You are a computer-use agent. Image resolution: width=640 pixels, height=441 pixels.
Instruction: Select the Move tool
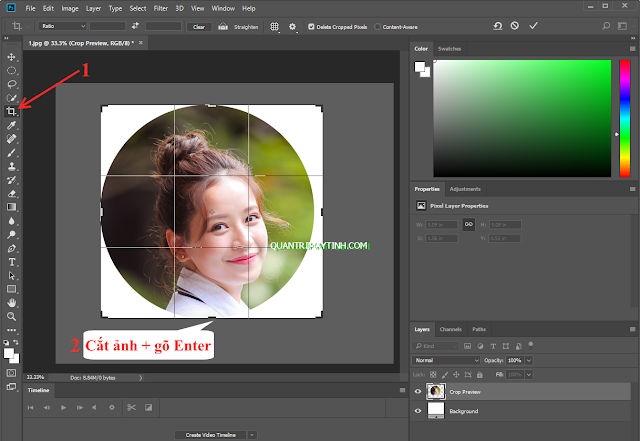point(12,57)
